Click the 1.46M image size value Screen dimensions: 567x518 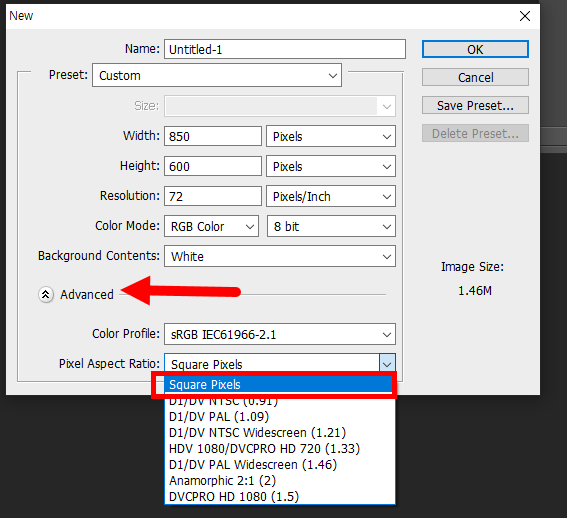tap(475, 291)
